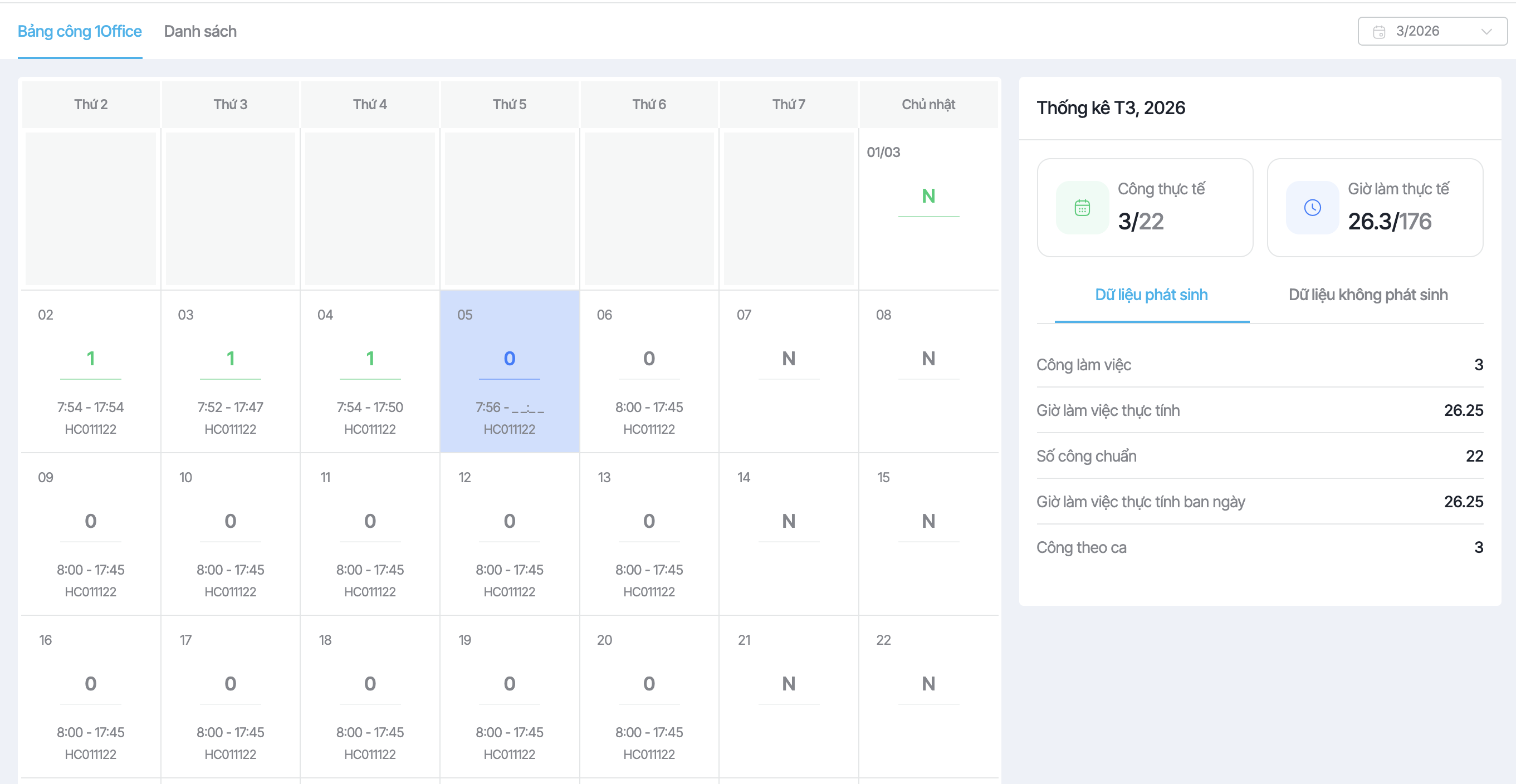The height and width of the screenshot is (784, 1516).
Task: Expand the 3/2026 month dropdown chevron
Action: click(x=1486, y=32)
